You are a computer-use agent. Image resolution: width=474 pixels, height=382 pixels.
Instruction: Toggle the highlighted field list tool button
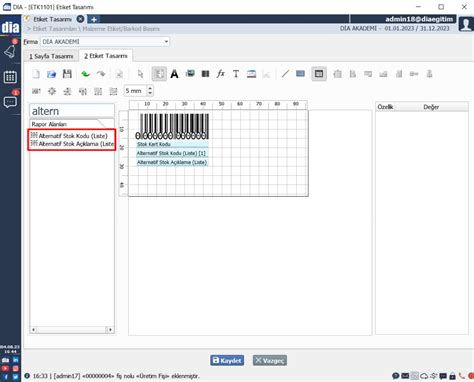(159, 74)
